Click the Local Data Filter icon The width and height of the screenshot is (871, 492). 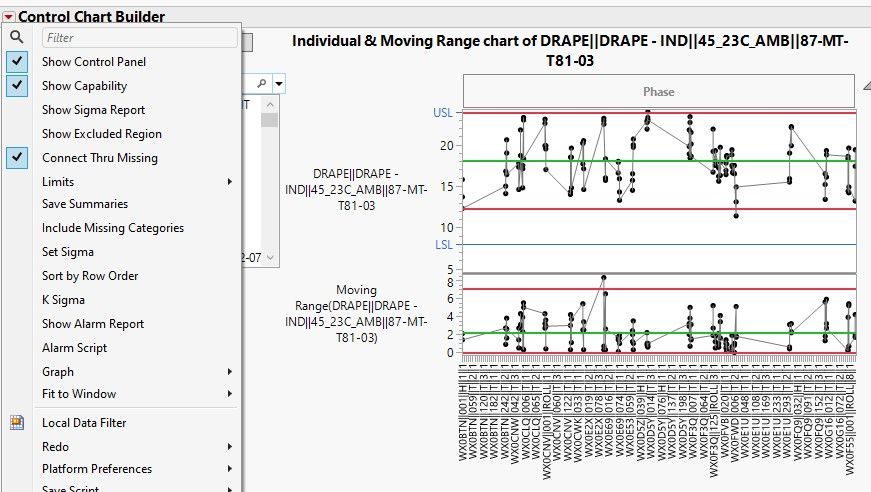[x=17, y=423]
